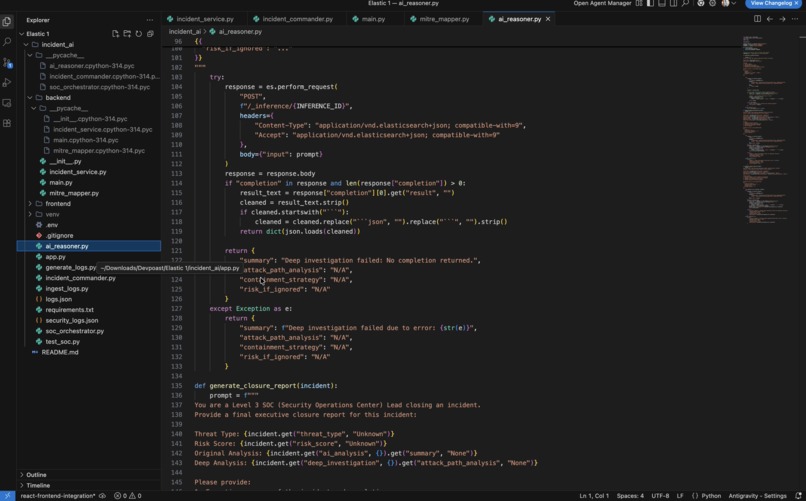Dismiss the View Changelog banner
Viewport: 806px width, 501px height.
(797, 3)
